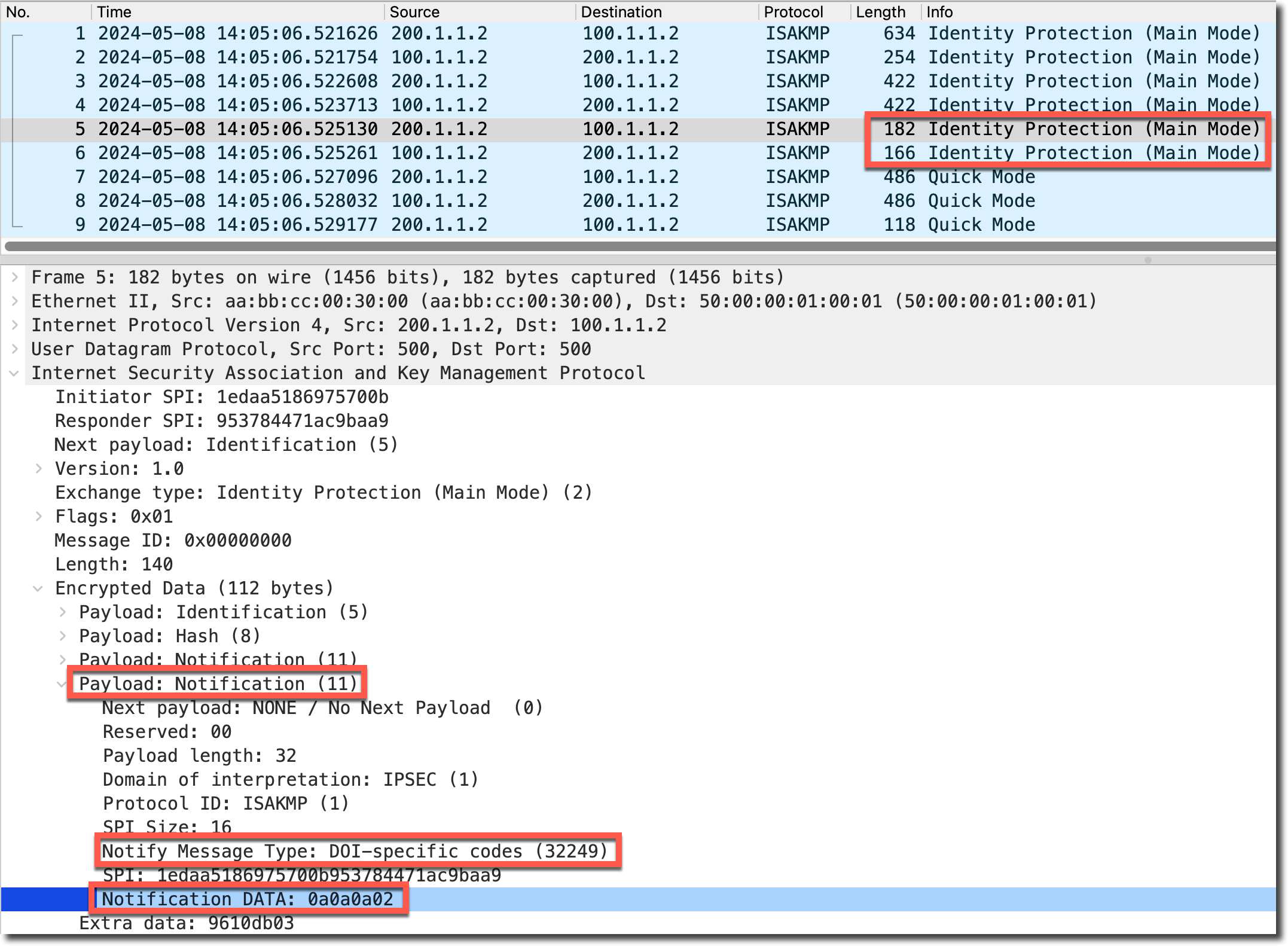
Task: Select packet number 1 in the list
Action: click(419, 33)
